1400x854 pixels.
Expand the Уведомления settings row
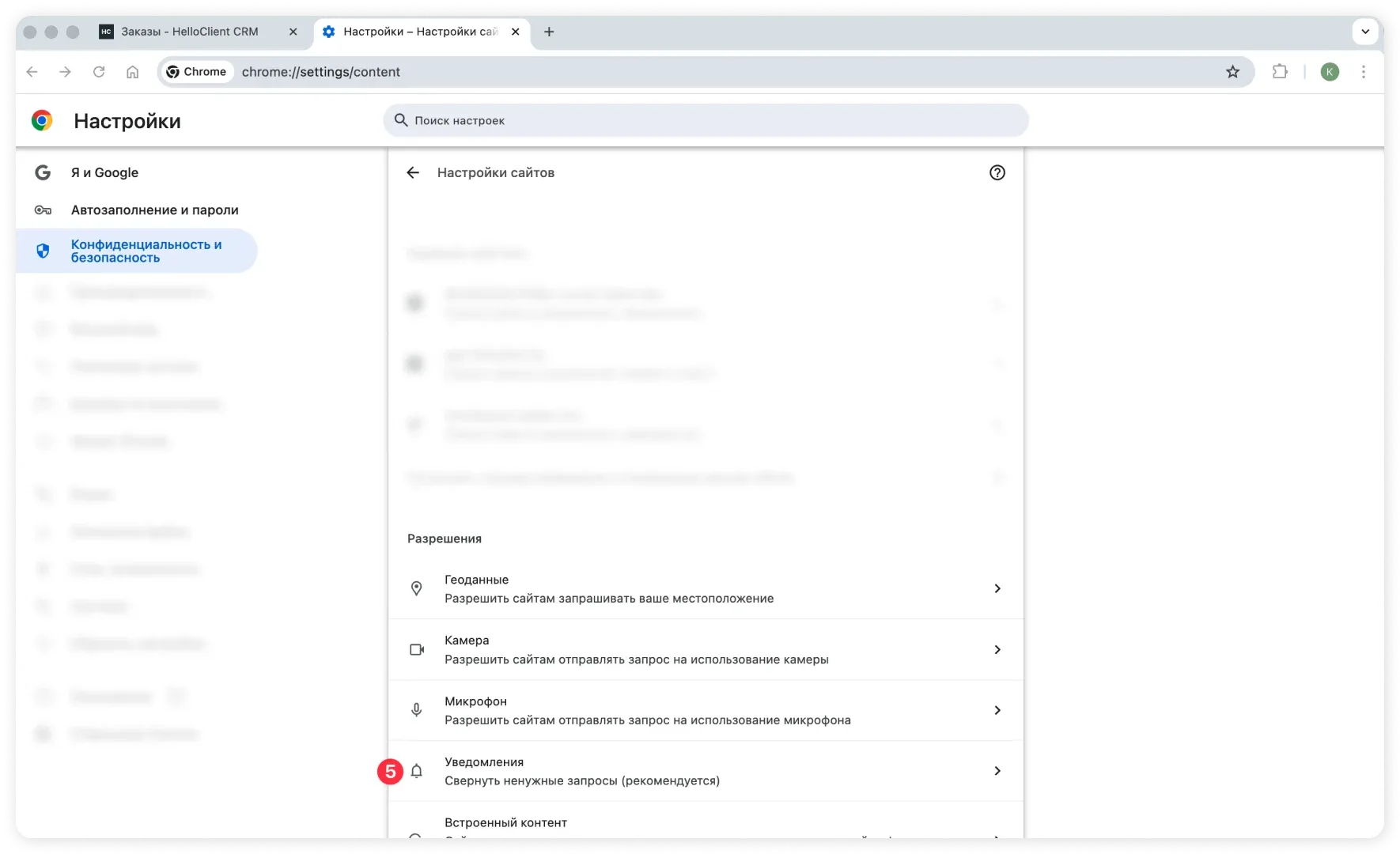[x=997, y=771]
